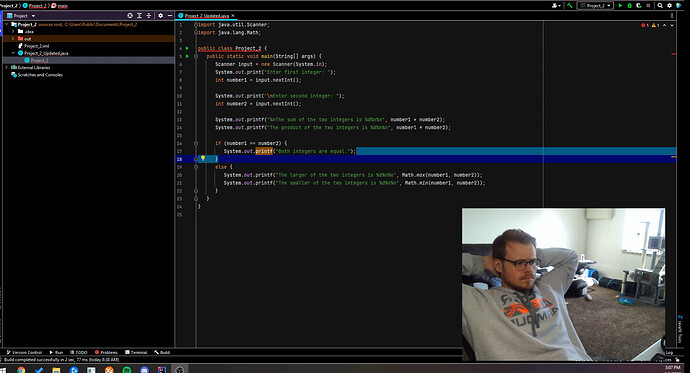
Task: Hide the Project tool window with minus
Action: (170, 15)
